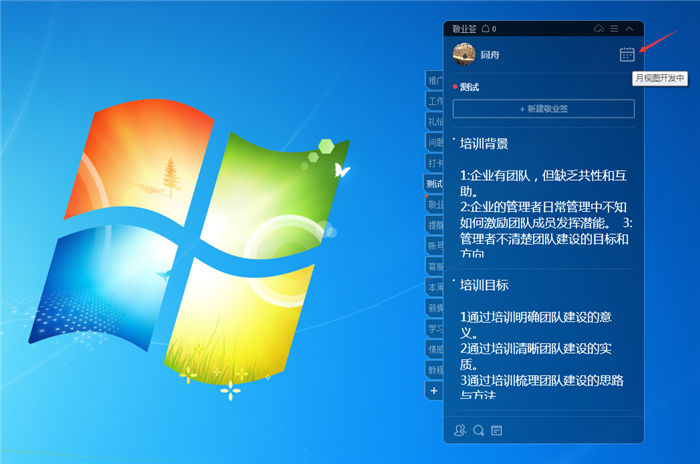700x464 pixels.
Task: Switch to the 打卡 category tab
Action: tap(434, 163)
